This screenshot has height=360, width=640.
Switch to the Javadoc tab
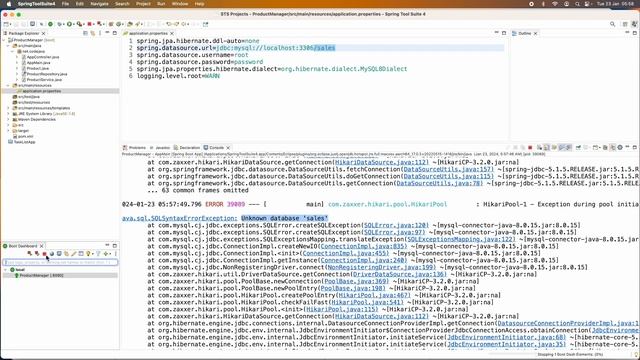tap(160, 148)
